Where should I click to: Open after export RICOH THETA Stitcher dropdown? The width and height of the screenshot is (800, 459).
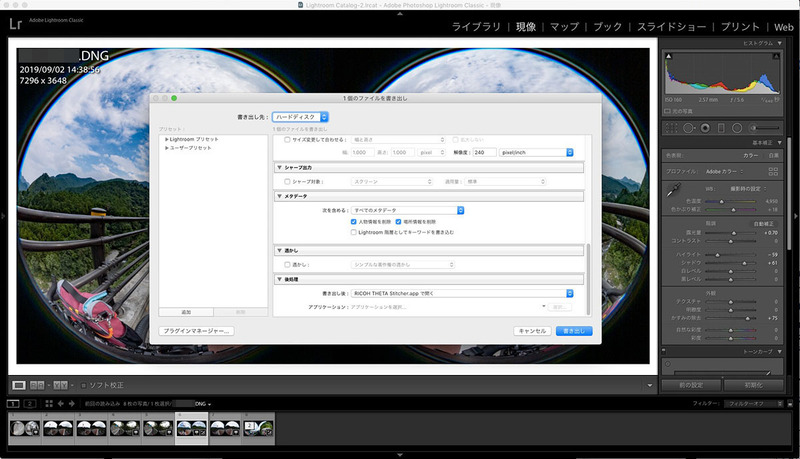[x=462, y=293]
